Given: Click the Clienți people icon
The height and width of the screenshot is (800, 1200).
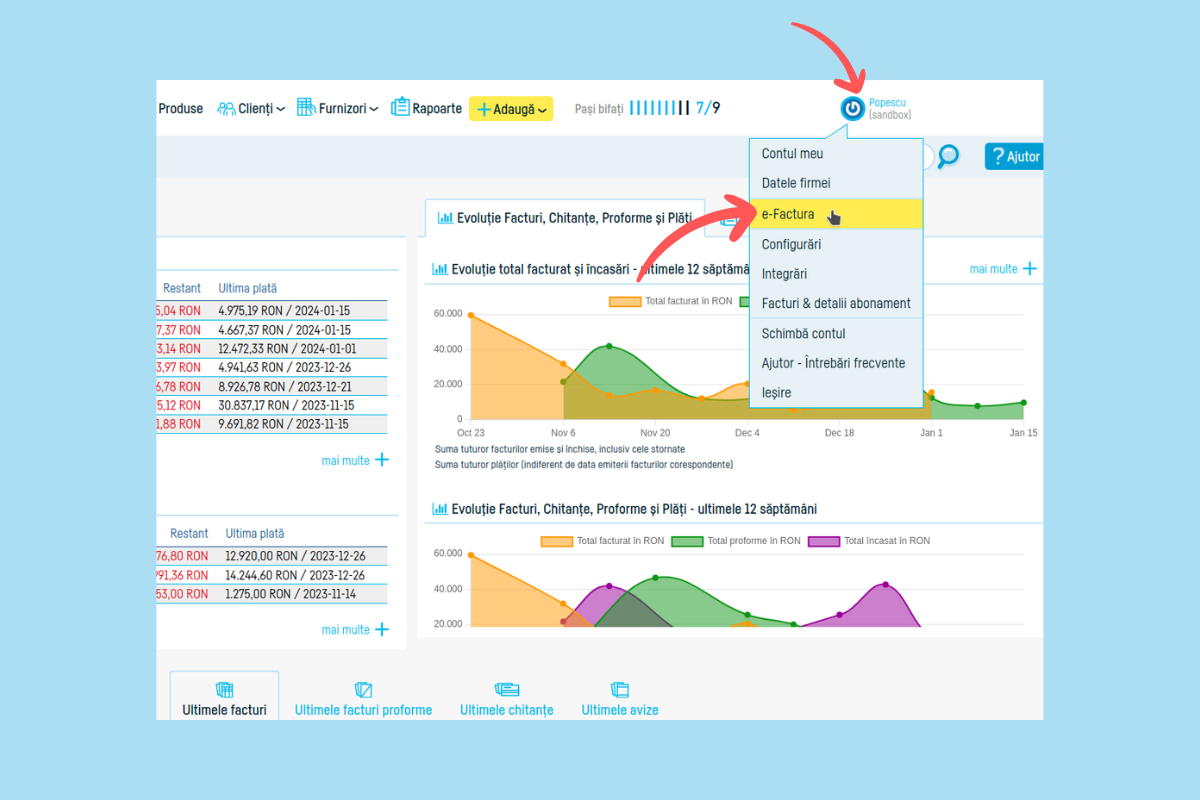Looking at the screenshot, I should point(226,108).
